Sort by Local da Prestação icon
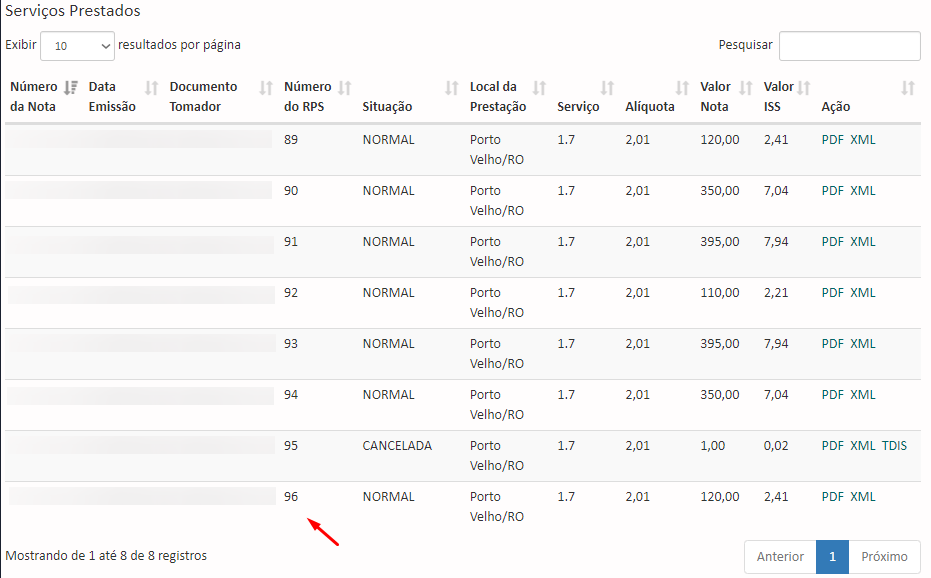The height and width of the screenshot is (578, 931). click(x=539, y=88)
